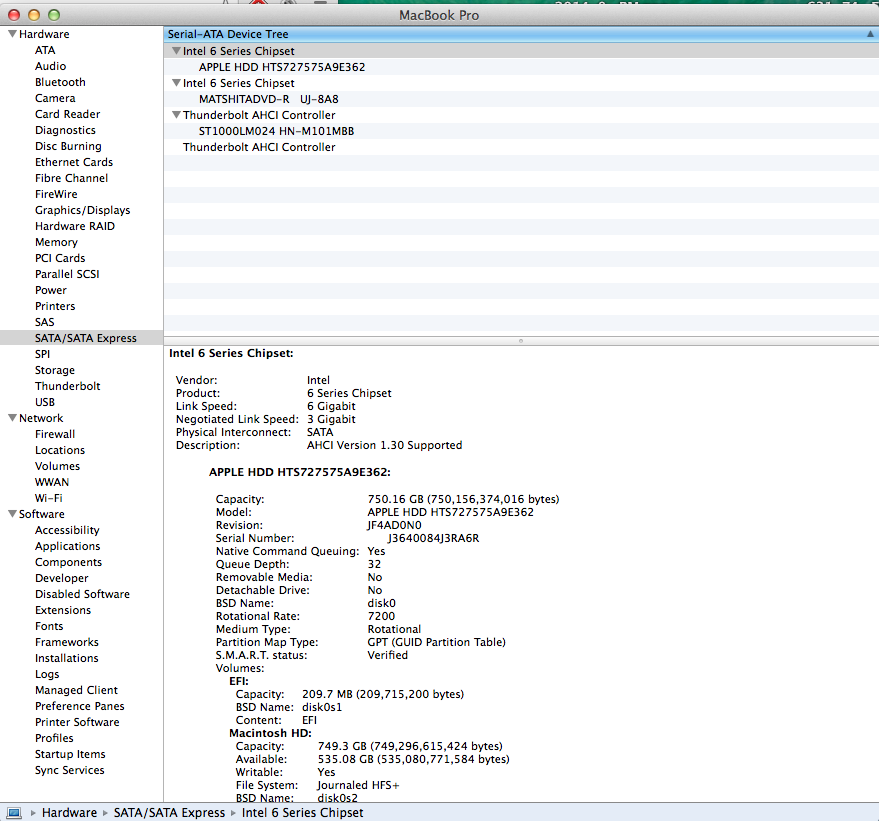Select Volumes under Network
The width and height of the screenshot is (879, 821).
pos(57,466)
